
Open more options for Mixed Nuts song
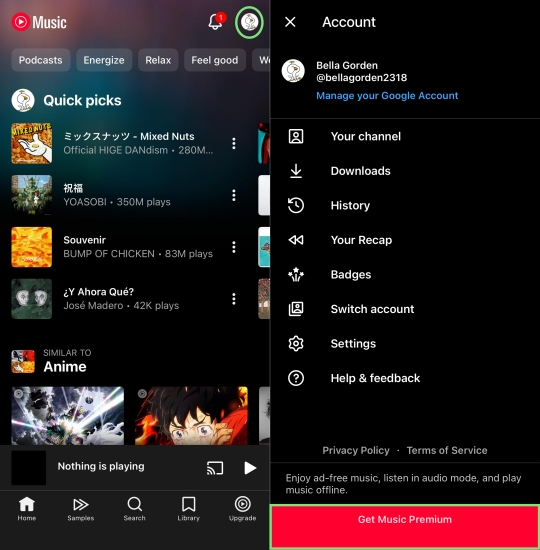[234, 143]
